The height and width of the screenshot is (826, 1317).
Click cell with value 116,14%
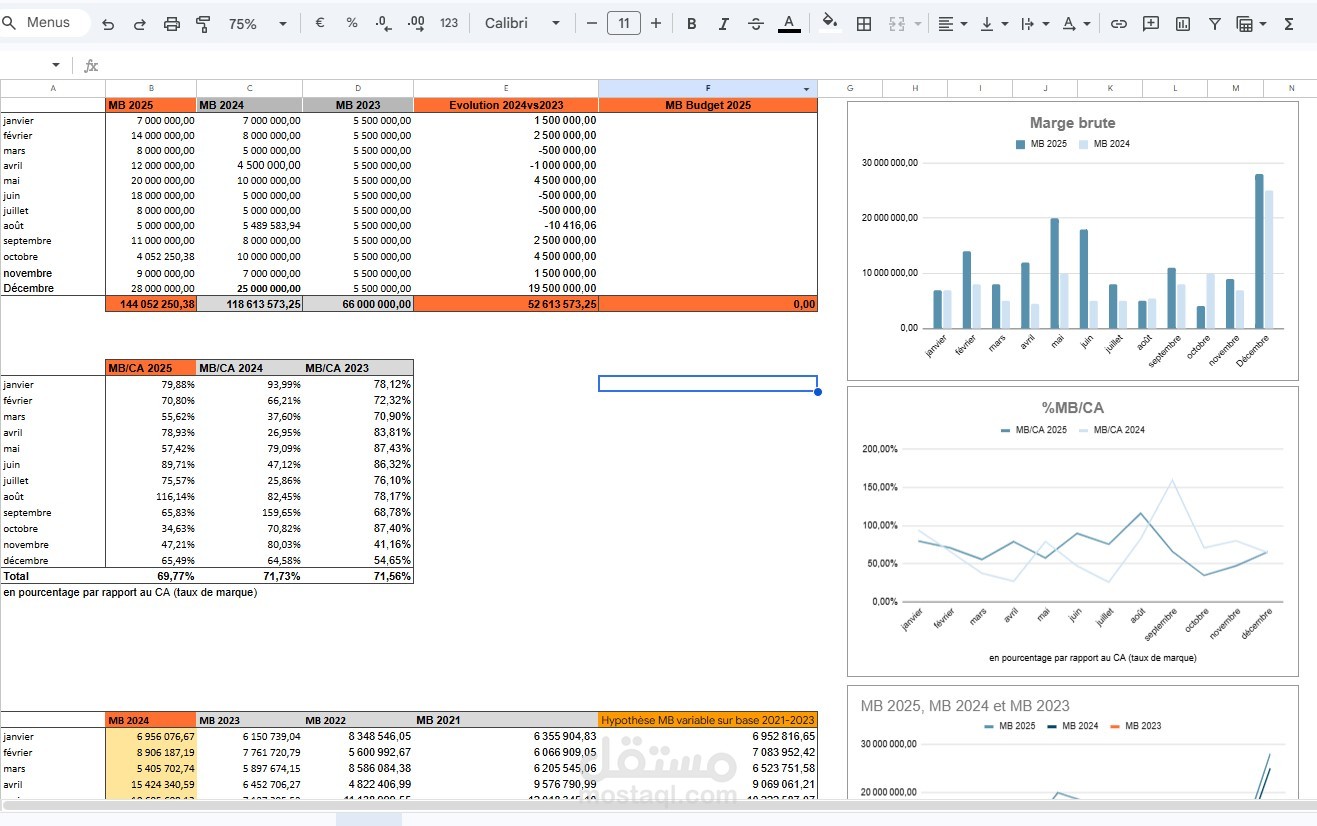click(x=151, y=497)
